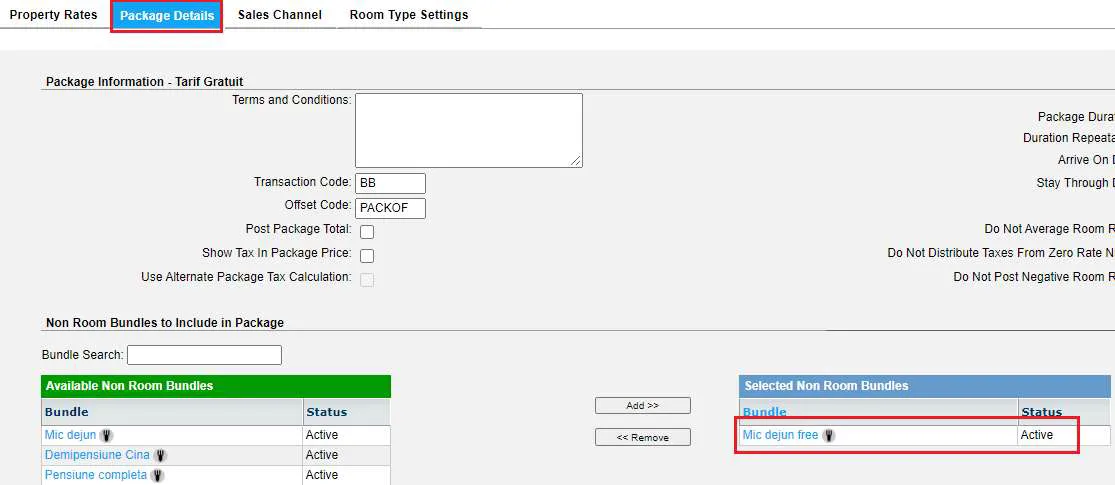Click the fork icon beside Mic dejun free

(x=829, y=435)
